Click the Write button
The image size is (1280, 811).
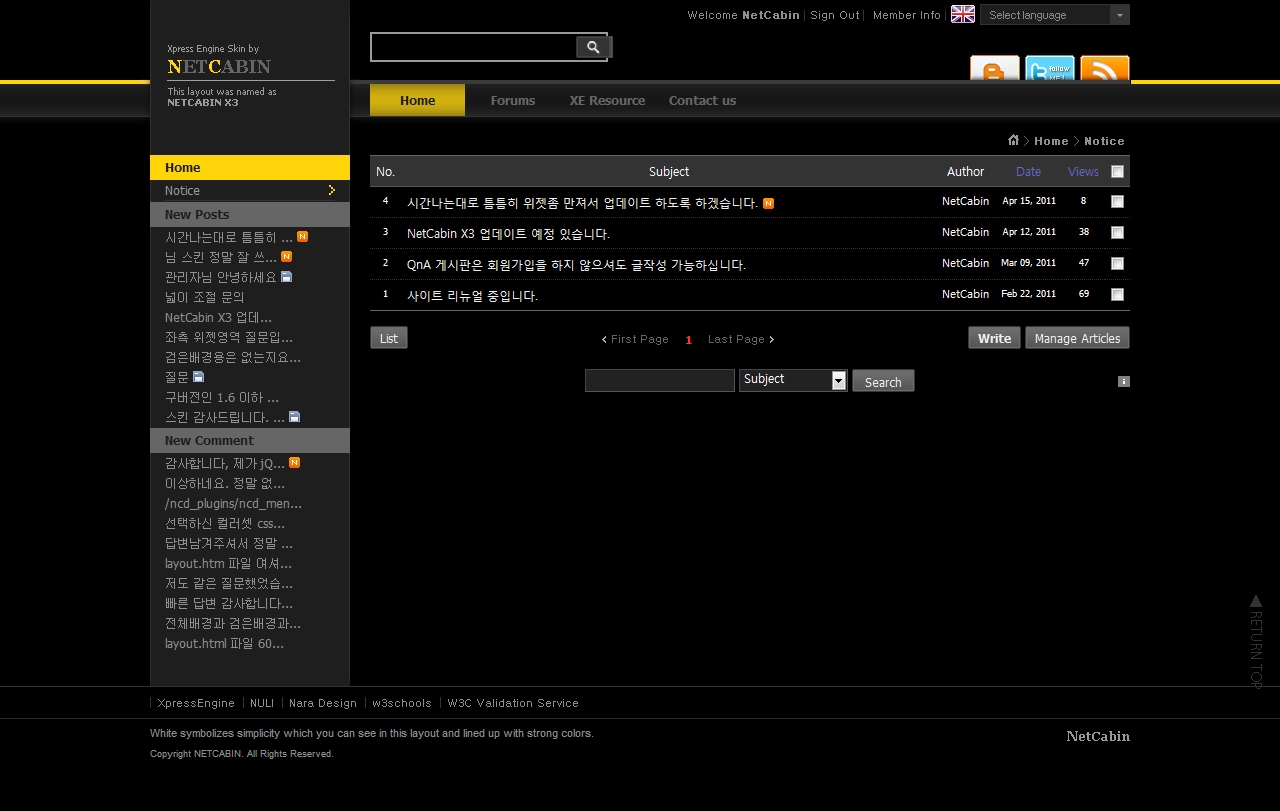[994, 338]
